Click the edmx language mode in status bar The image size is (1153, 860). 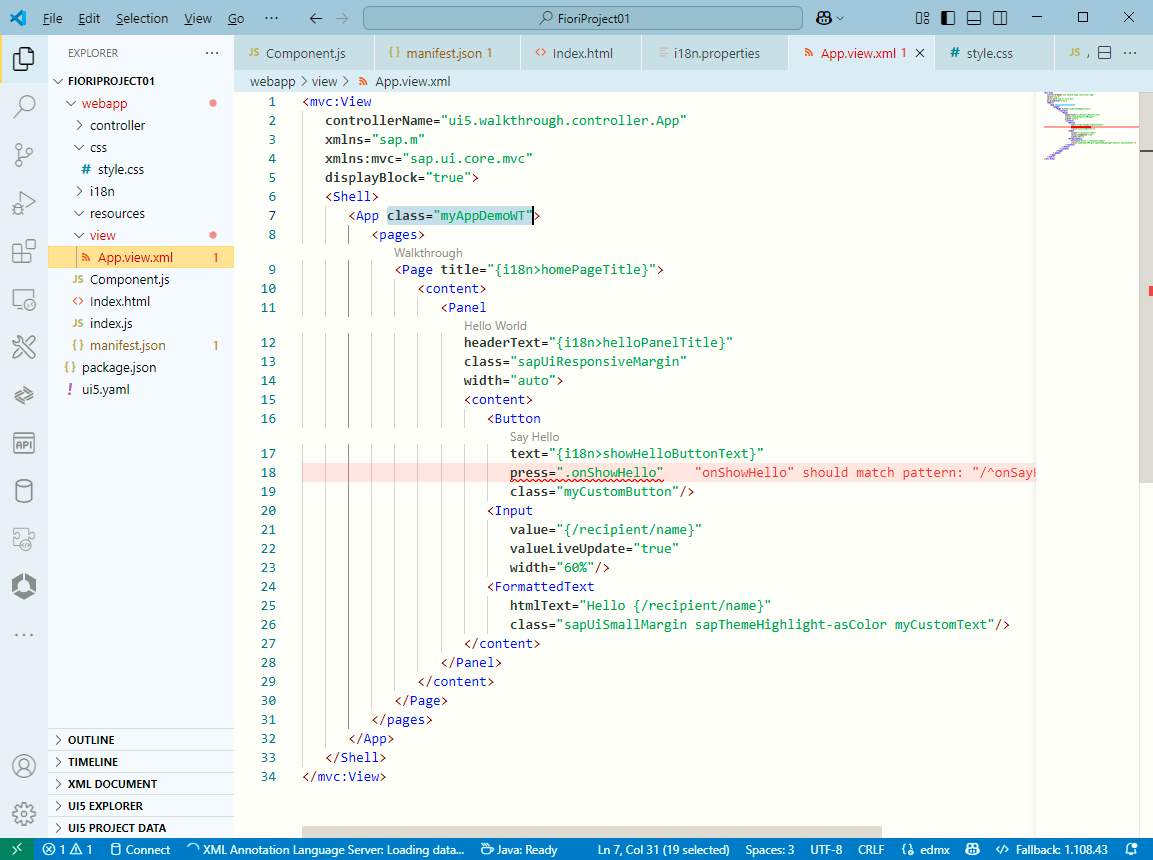[x=926, y=849]
